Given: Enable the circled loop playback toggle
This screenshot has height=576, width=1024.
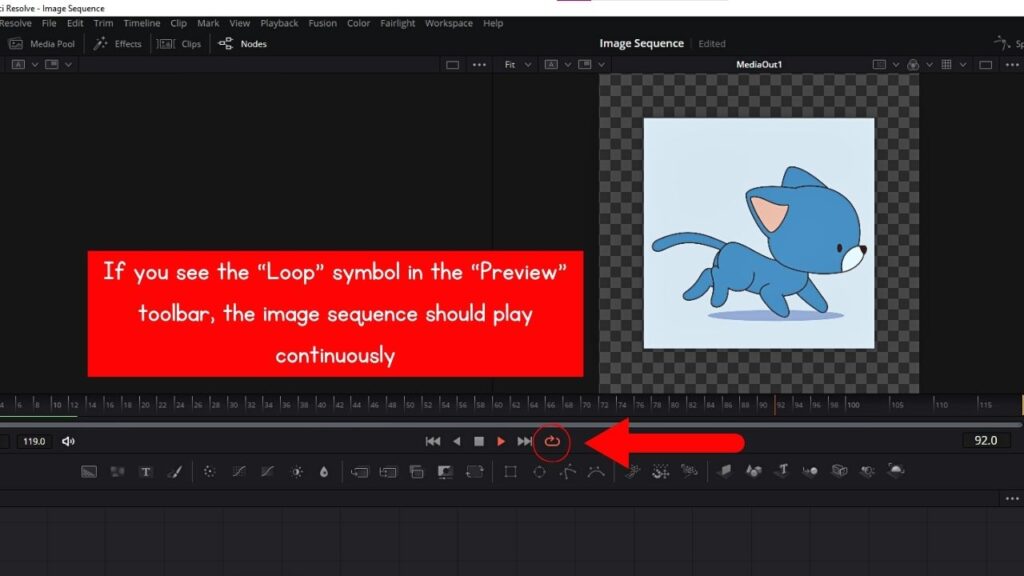Looking at the screenshot, I should tap(551, 440).
